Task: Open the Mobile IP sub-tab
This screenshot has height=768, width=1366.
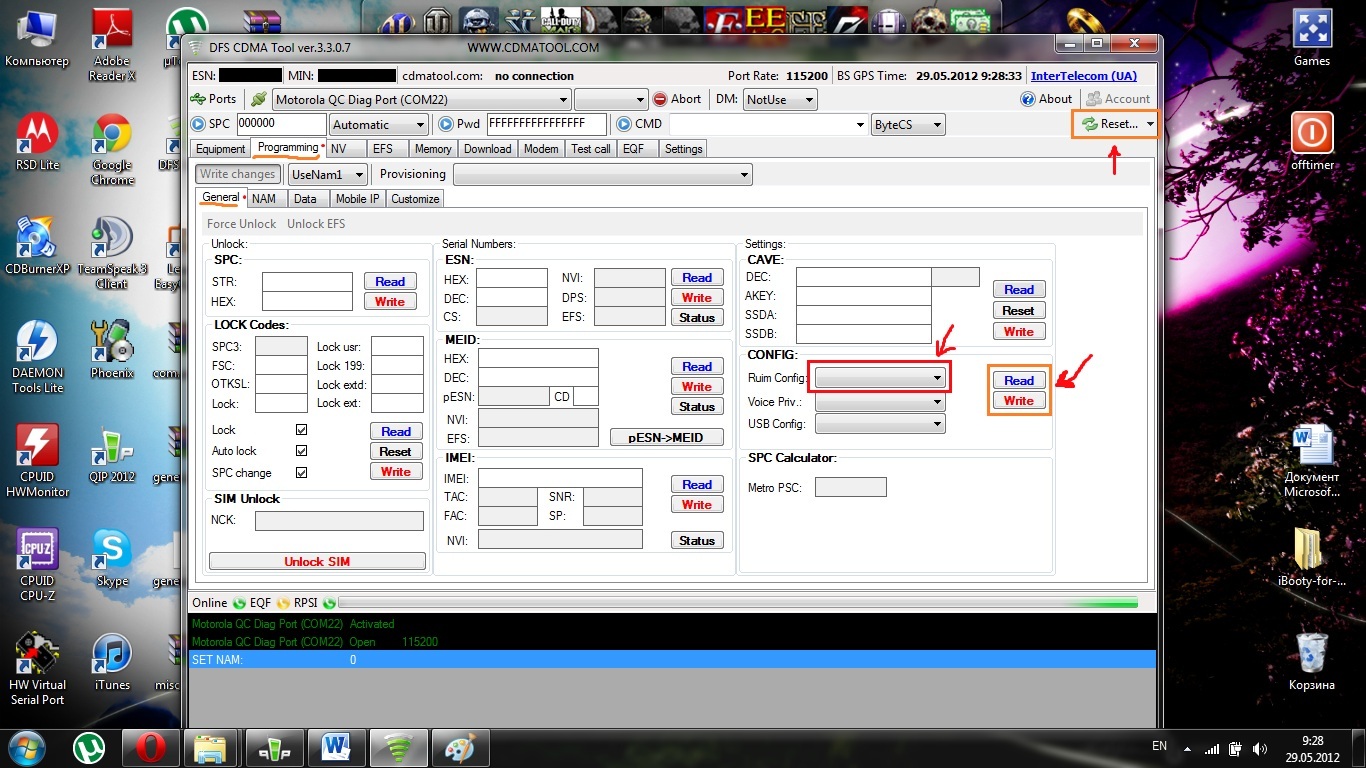Action: (357, 199)
